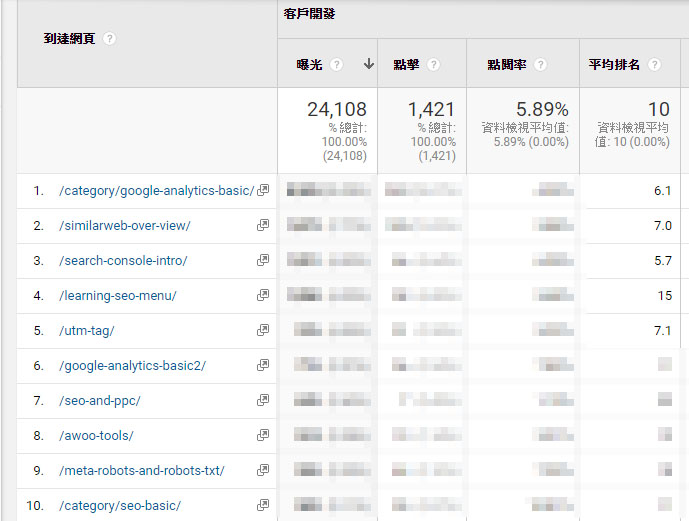Open external link icon for /category/google-analytics-basic/
This screenshot has width=689, height=521.
click(263, 191)
